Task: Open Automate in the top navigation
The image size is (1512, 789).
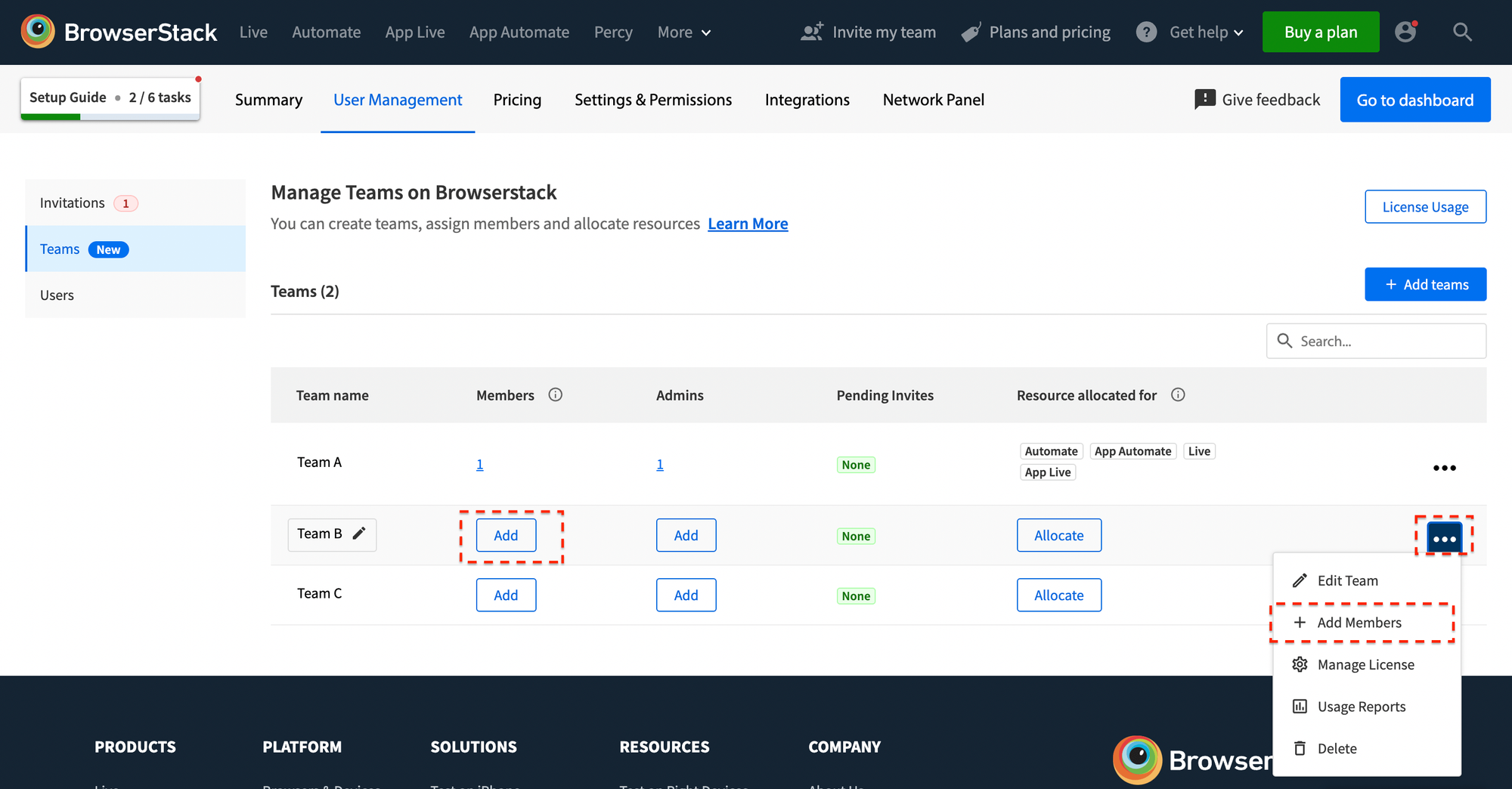Action: pyautogui.click(x=326, y=32)
